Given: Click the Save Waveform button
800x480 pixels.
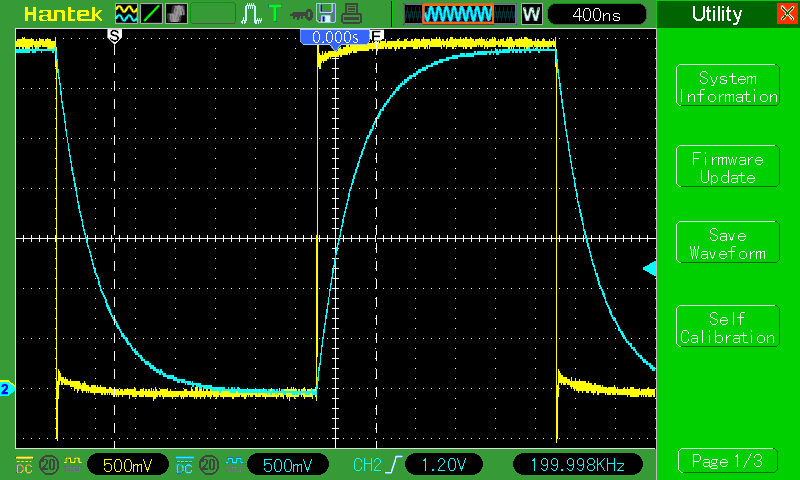Looking at the screenshot, I should [x=728, y=242].
